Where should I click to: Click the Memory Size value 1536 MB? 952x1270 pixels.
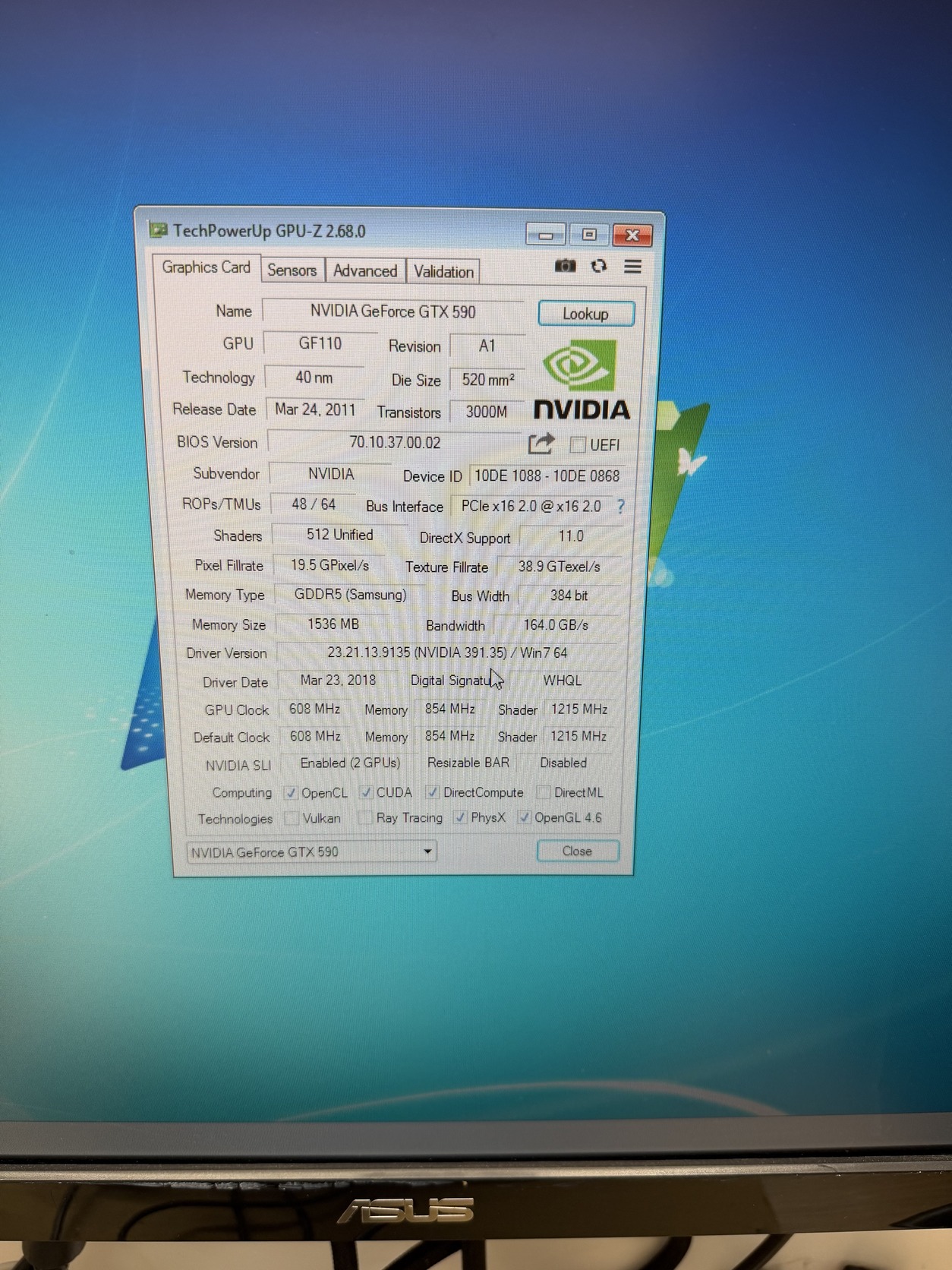[x=333, y=624]
